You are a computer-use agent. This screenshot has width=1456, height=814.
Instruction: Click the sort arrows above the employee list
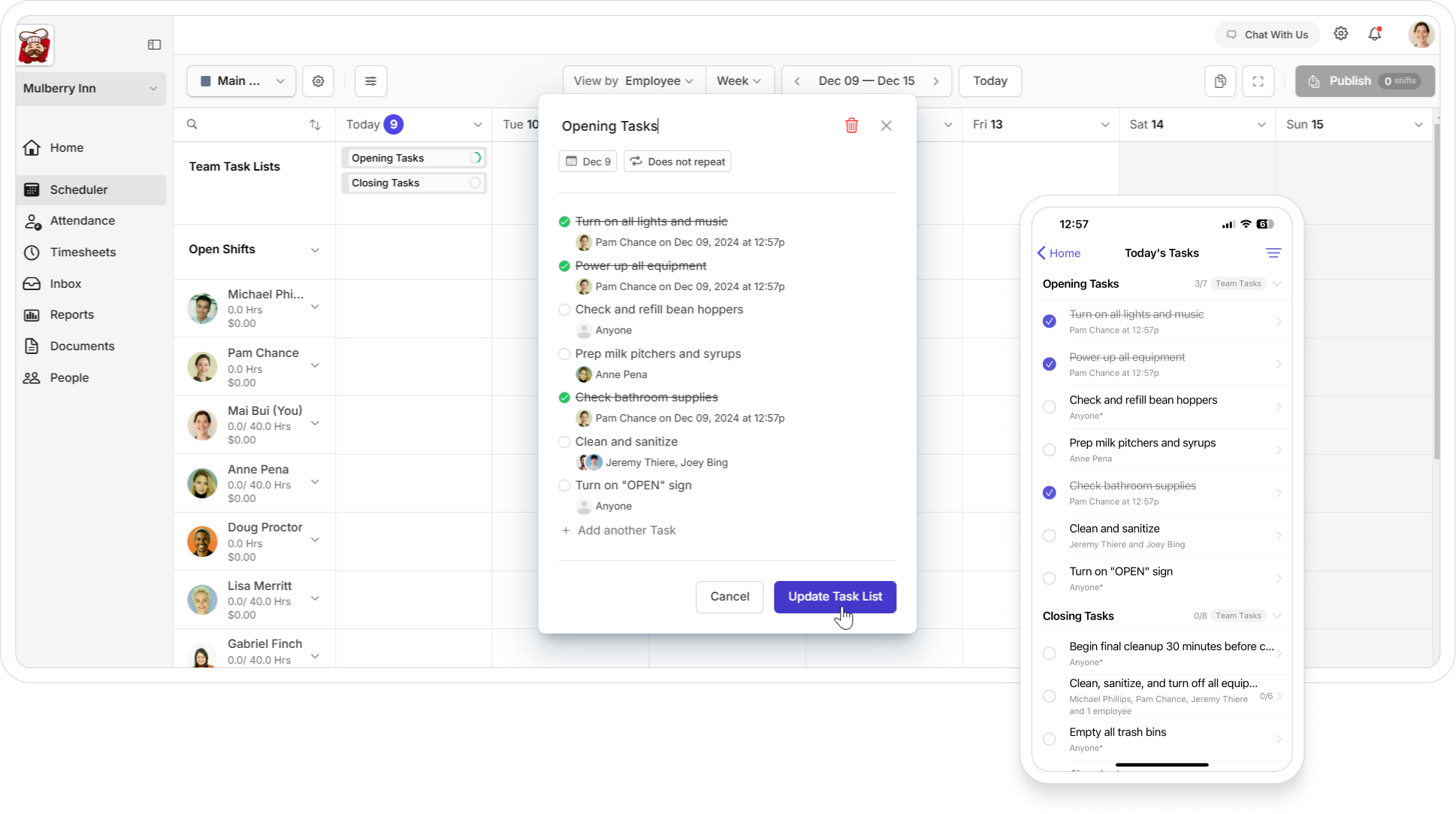(315, 124)
